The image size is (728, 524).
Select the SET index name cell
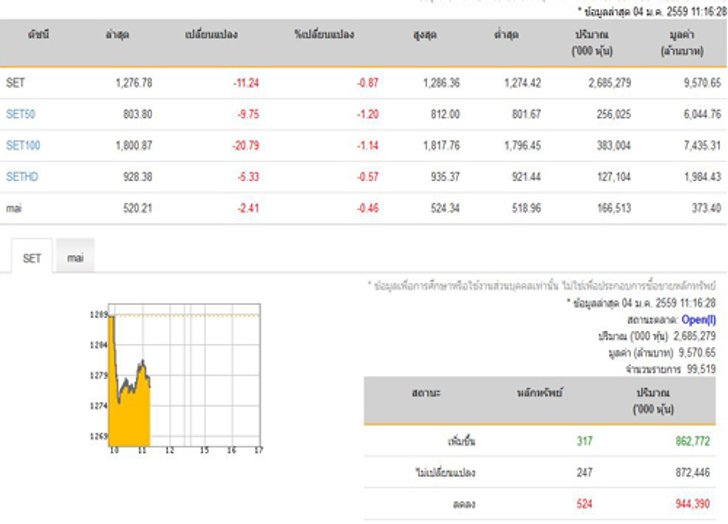coord(15,83)
